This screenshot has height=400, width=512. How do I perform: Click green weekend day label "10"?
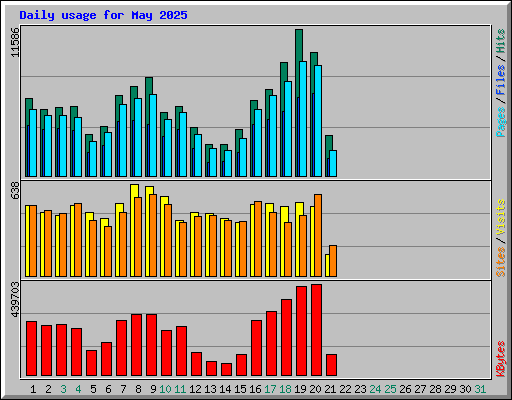165,389
